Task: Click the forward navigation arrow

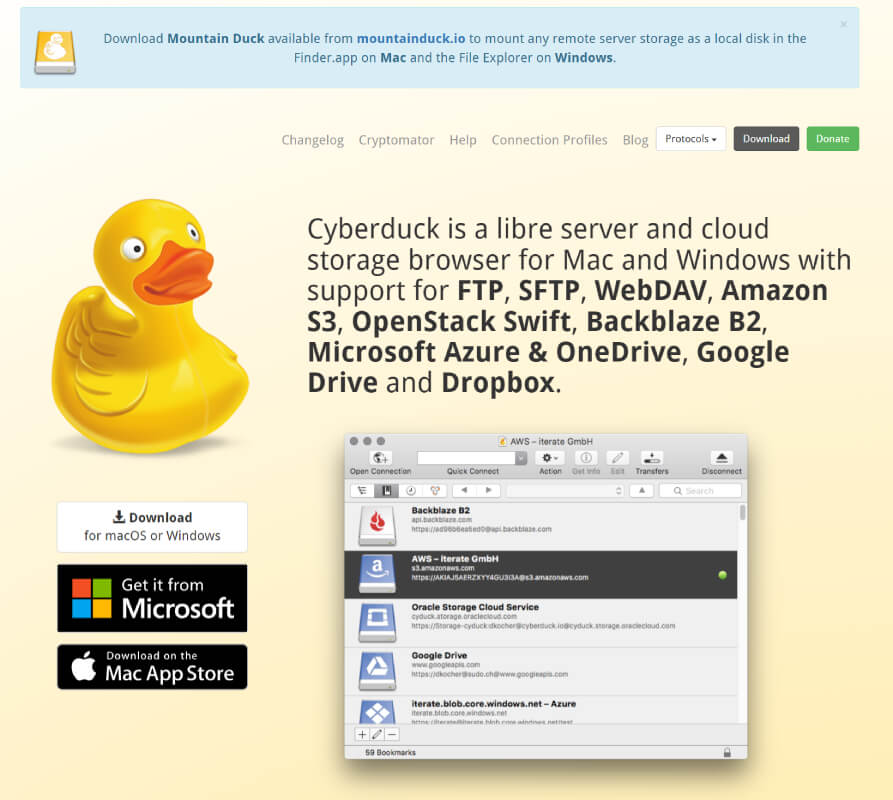Action: click(x=488, y=490)
